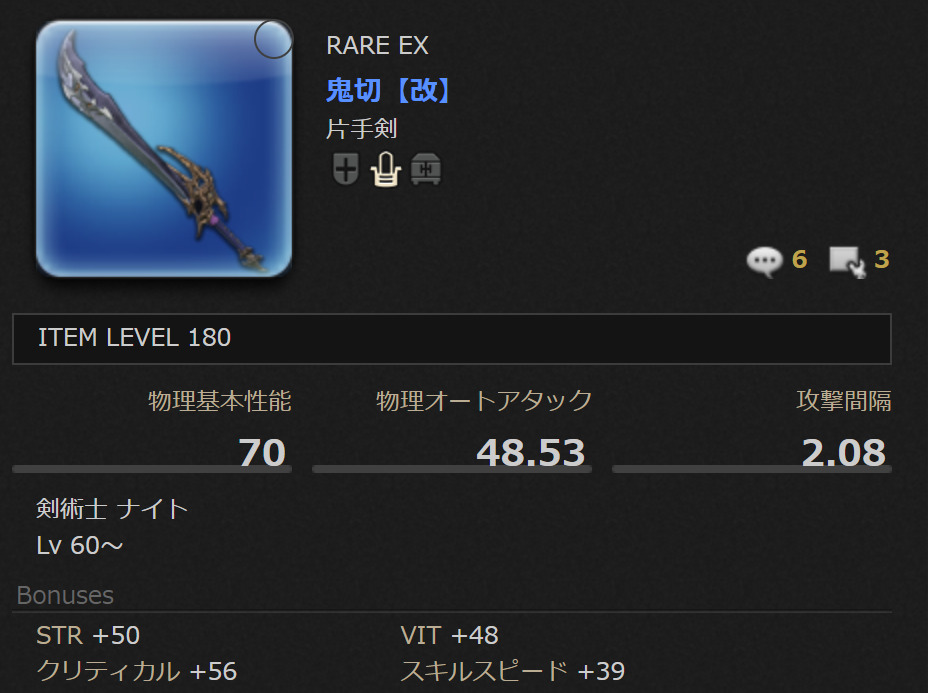
Task: Open comments via the speech bubble icon
Action: pos(765,261)
